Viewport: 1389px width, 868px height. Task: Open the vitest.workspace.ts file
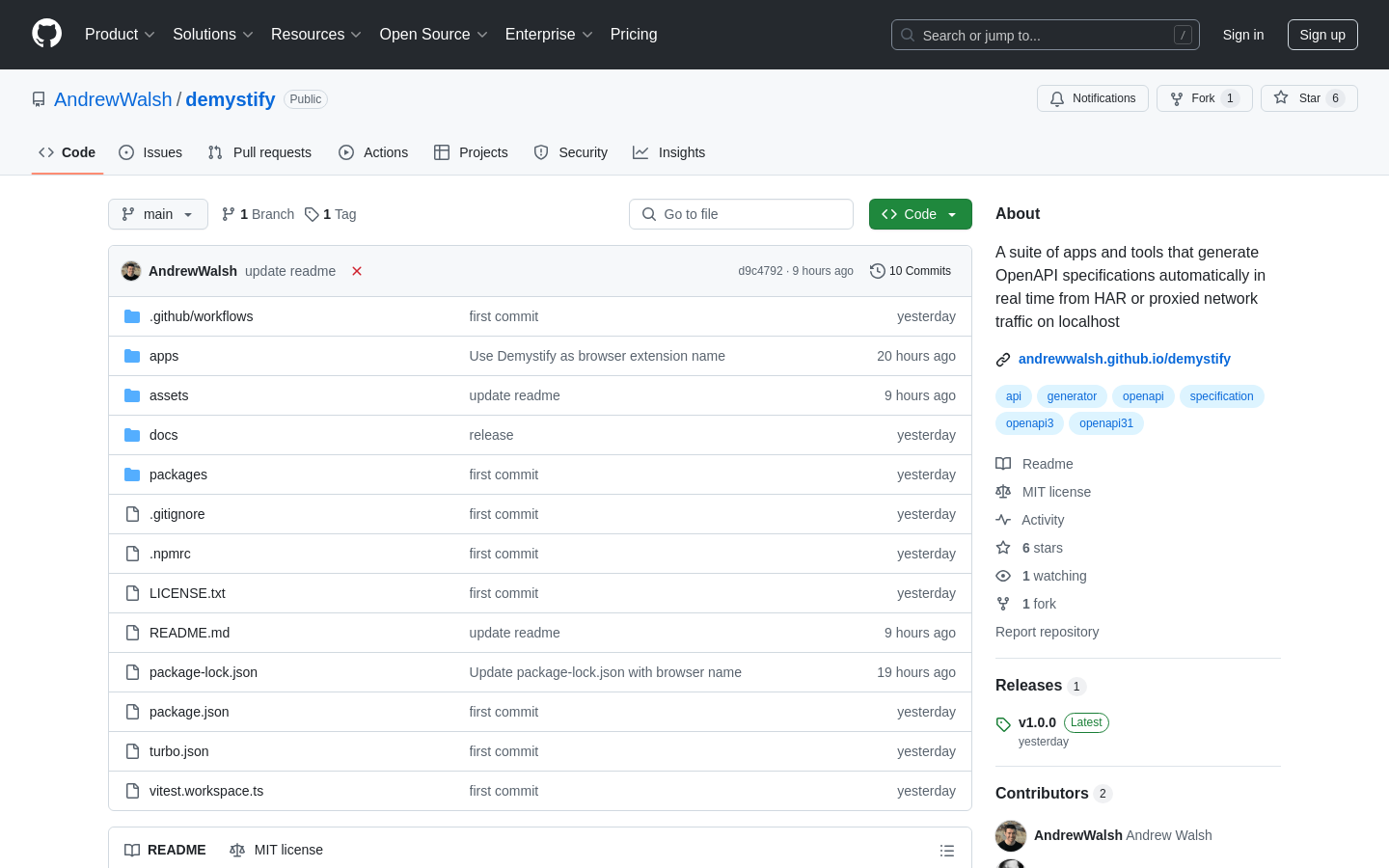click(206, 791)
